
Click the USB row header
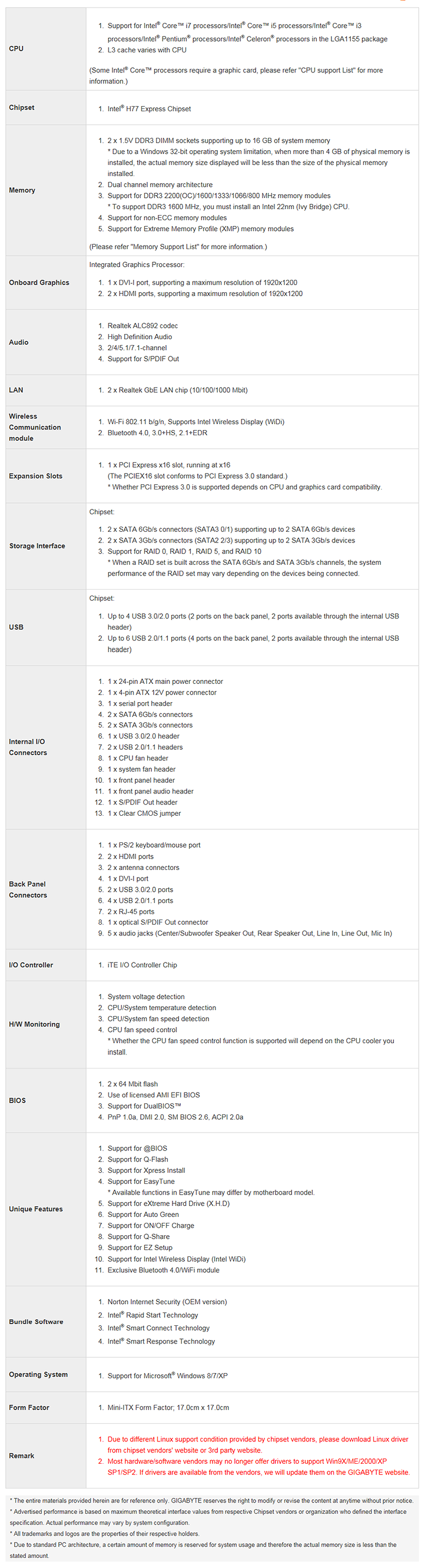coord(16,627)
